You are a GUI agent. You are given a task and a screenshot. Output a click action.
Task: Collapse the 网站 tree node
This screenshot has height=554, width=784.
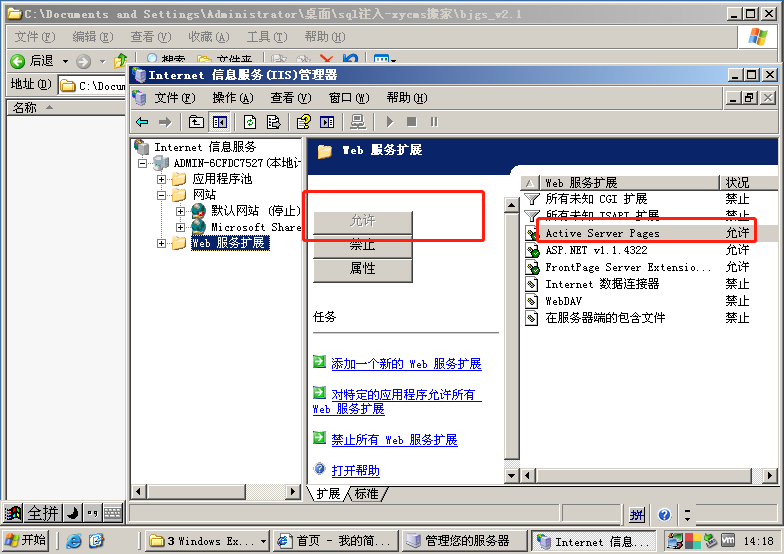(161, 195)
